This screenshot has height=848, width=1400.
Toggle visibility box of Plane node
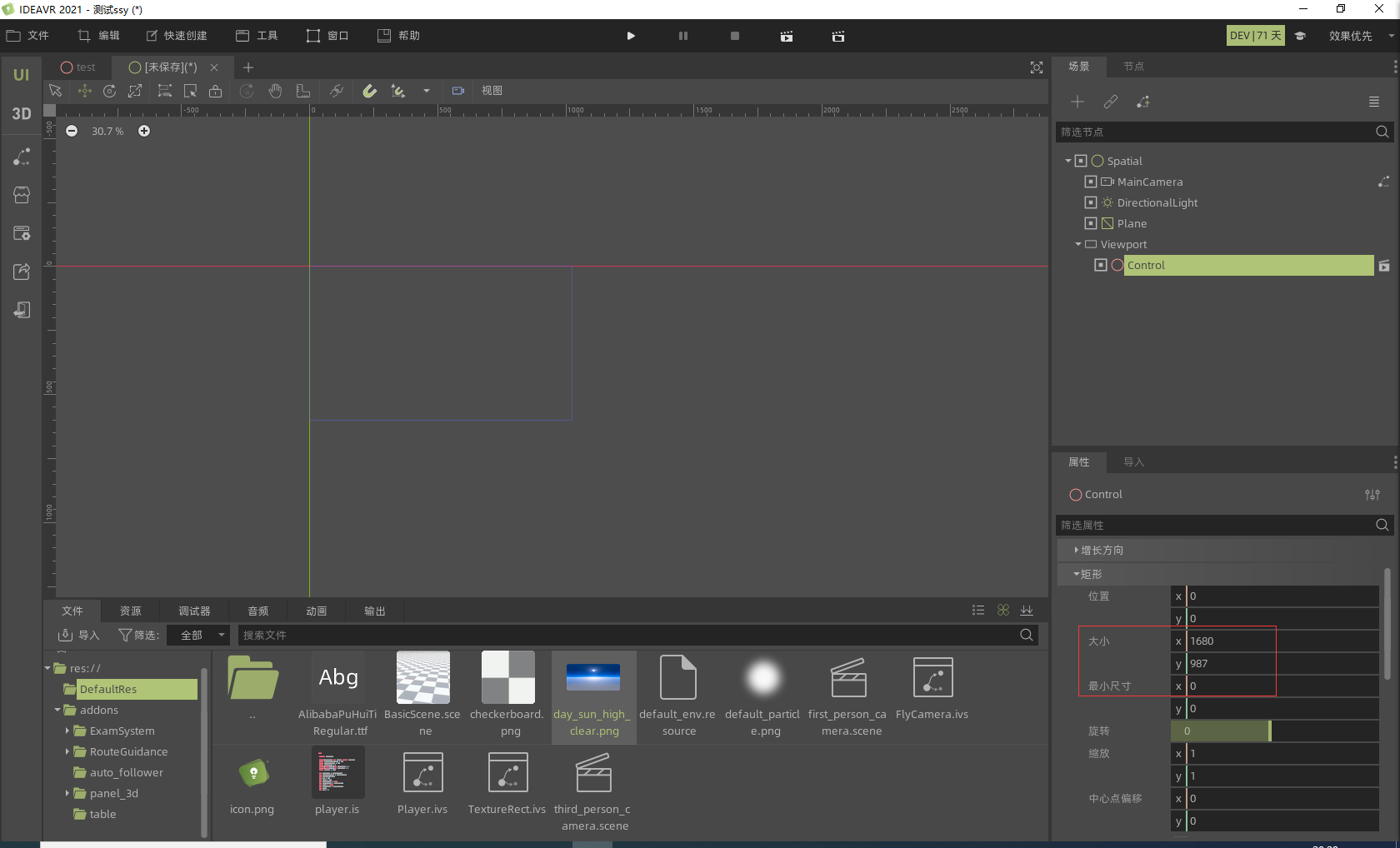1091,223
